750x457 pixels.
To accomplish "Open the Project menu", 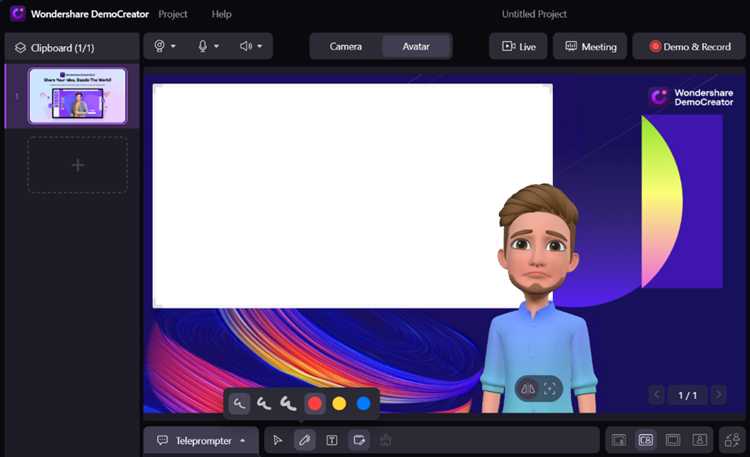I will pyautogui.click(x=173, y=14).
